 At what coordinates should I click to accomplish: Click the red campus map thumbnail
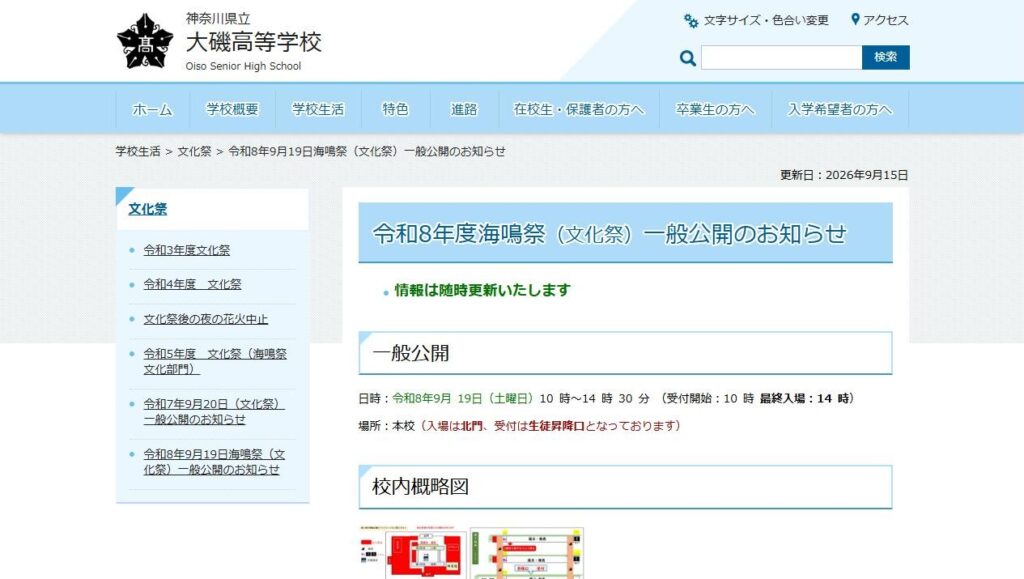(x=413, y=552)
